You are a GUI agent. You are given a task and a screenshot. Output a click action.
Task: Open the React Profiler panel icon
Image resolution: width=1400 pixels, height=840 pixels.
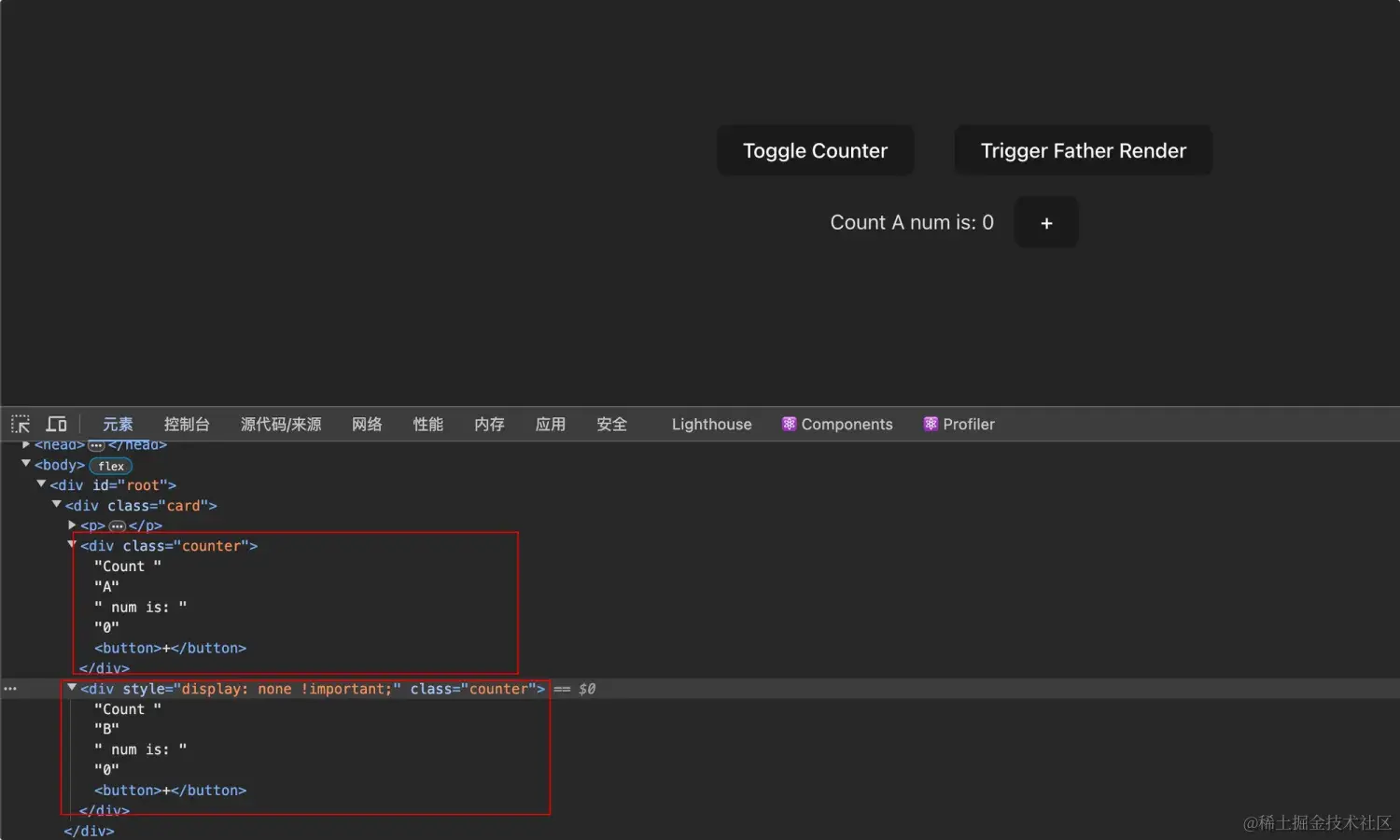tap(931, 424)
